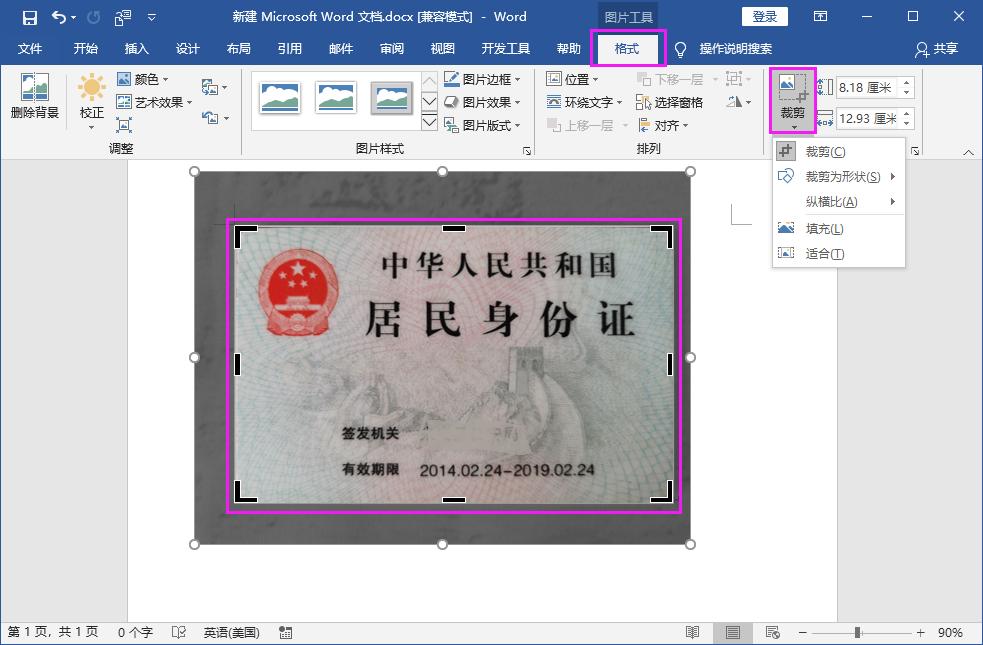
Task: Click the 共享 share button
Action: tap(946, 48)
